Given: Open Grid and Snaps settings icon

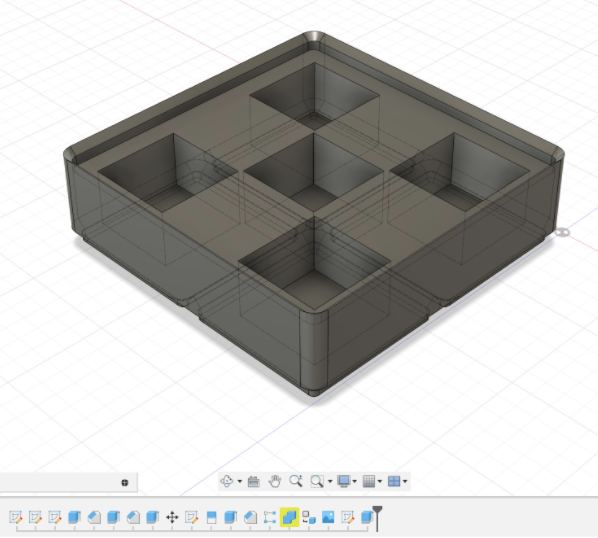Looking at the screenshot, I should pos(369,481).
